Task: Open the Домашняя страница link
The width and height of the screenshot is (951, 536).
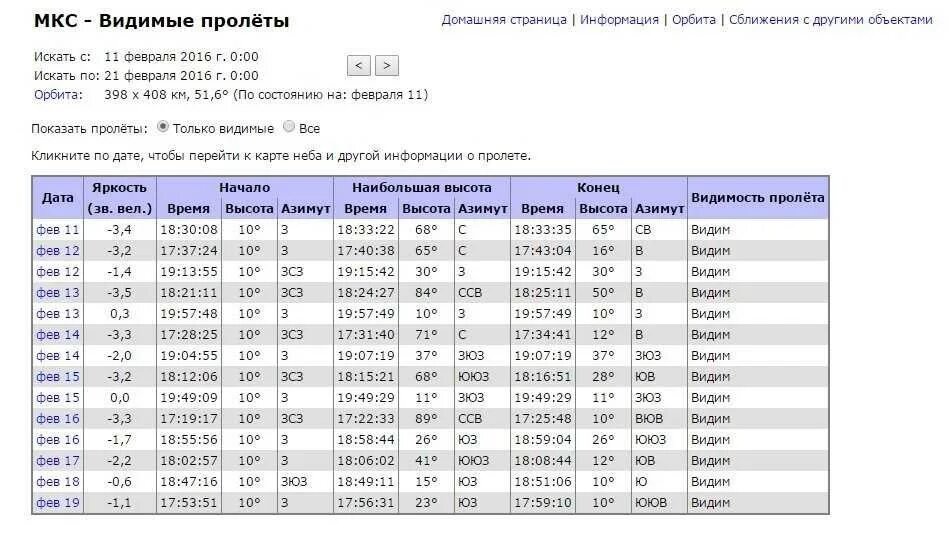Action: tap(504, 19)
